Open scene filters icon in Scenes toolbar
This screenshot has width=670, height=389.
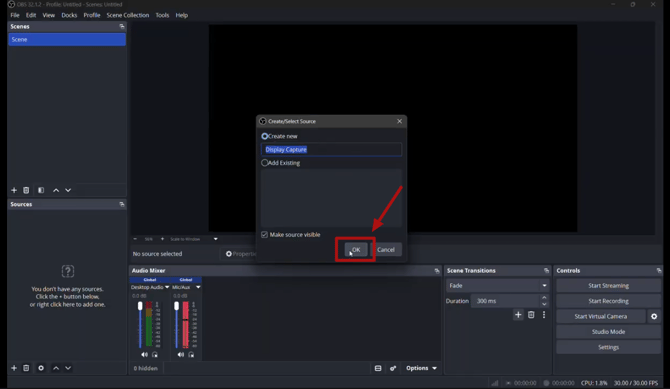pos(41,190)
